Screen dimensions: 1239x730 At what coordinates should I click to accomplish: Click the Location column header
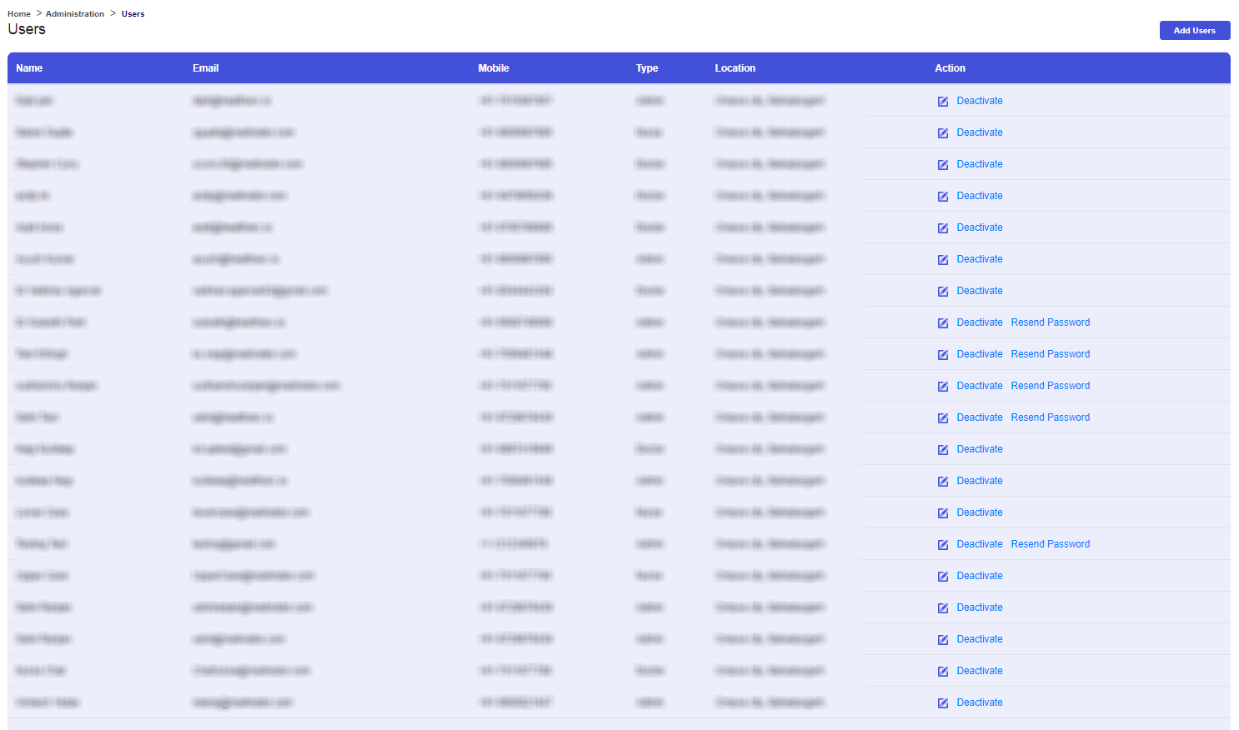click(735, 68)
